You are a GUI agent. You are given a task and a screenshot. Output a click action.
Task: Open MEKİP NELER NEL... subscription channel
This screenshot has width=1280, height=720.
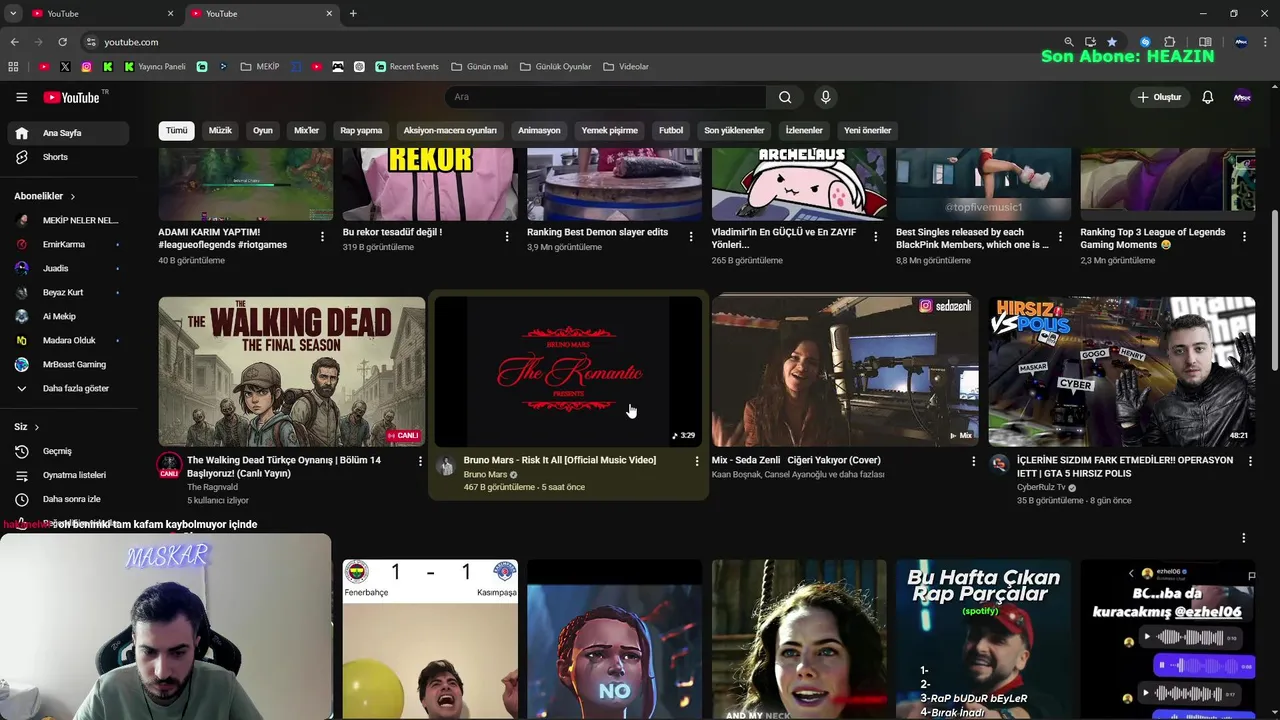pyautogui.click(x=66, y=220)
